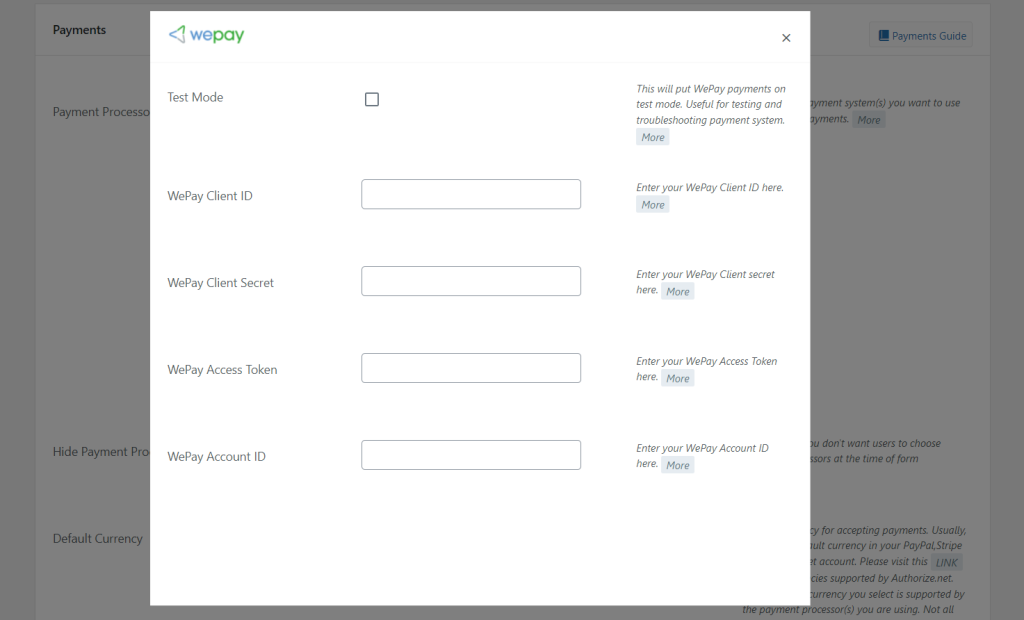Click the Payments section heading
The height and width of the screenshot is (620, 1024).
pyautogui.click(x=79, y=30)
